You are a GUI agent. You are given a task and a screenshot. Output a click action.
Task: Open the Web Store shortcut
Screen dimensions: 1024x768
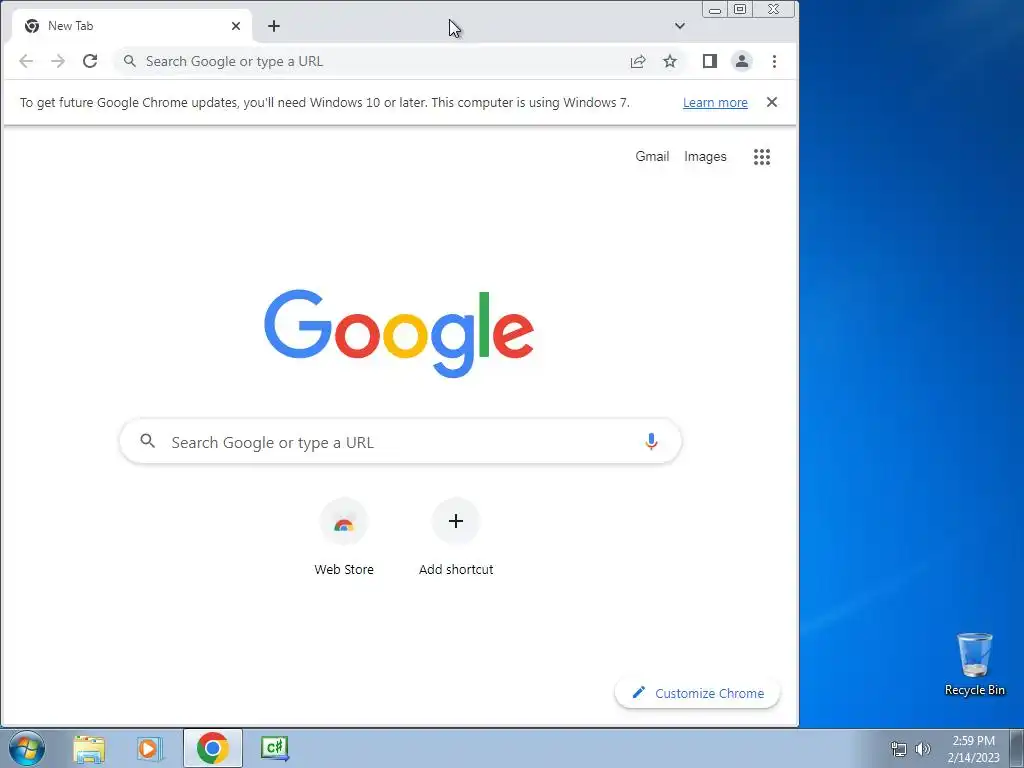(x=344, y=537)
